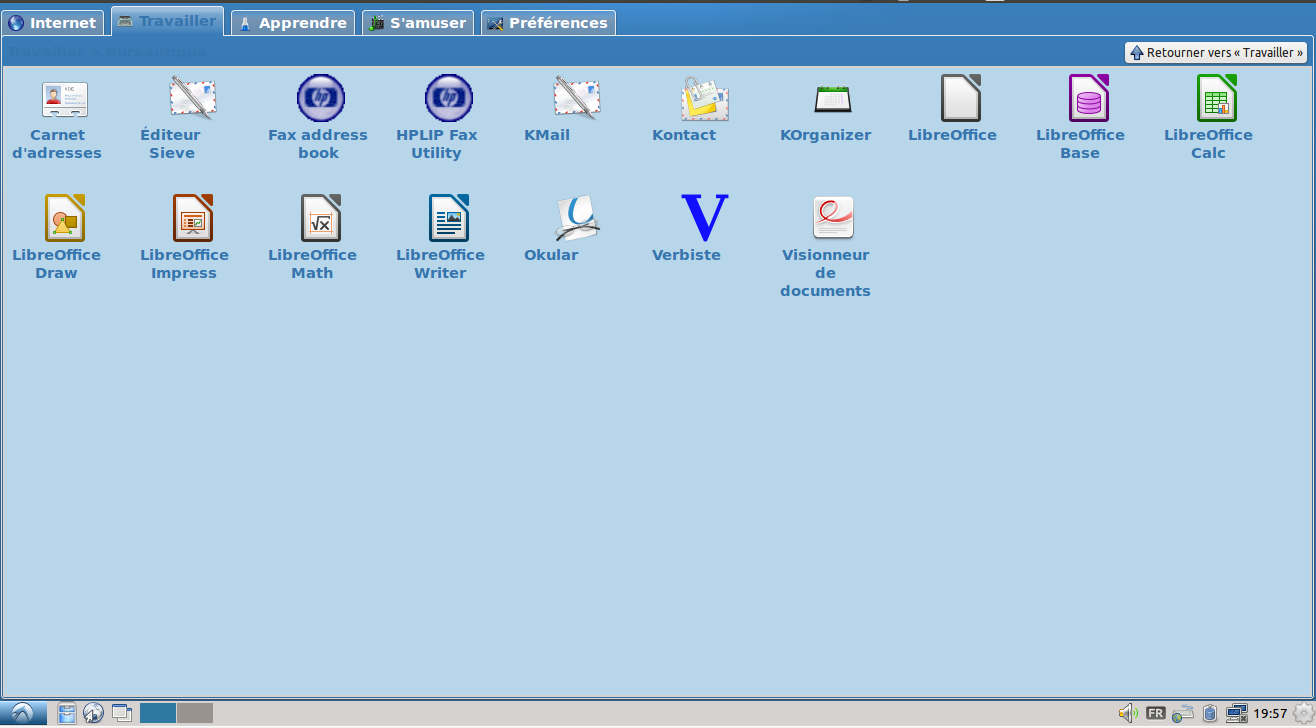Open the Préférences tab
This screenshot has width=1316, height=728.
pos(547,22)
